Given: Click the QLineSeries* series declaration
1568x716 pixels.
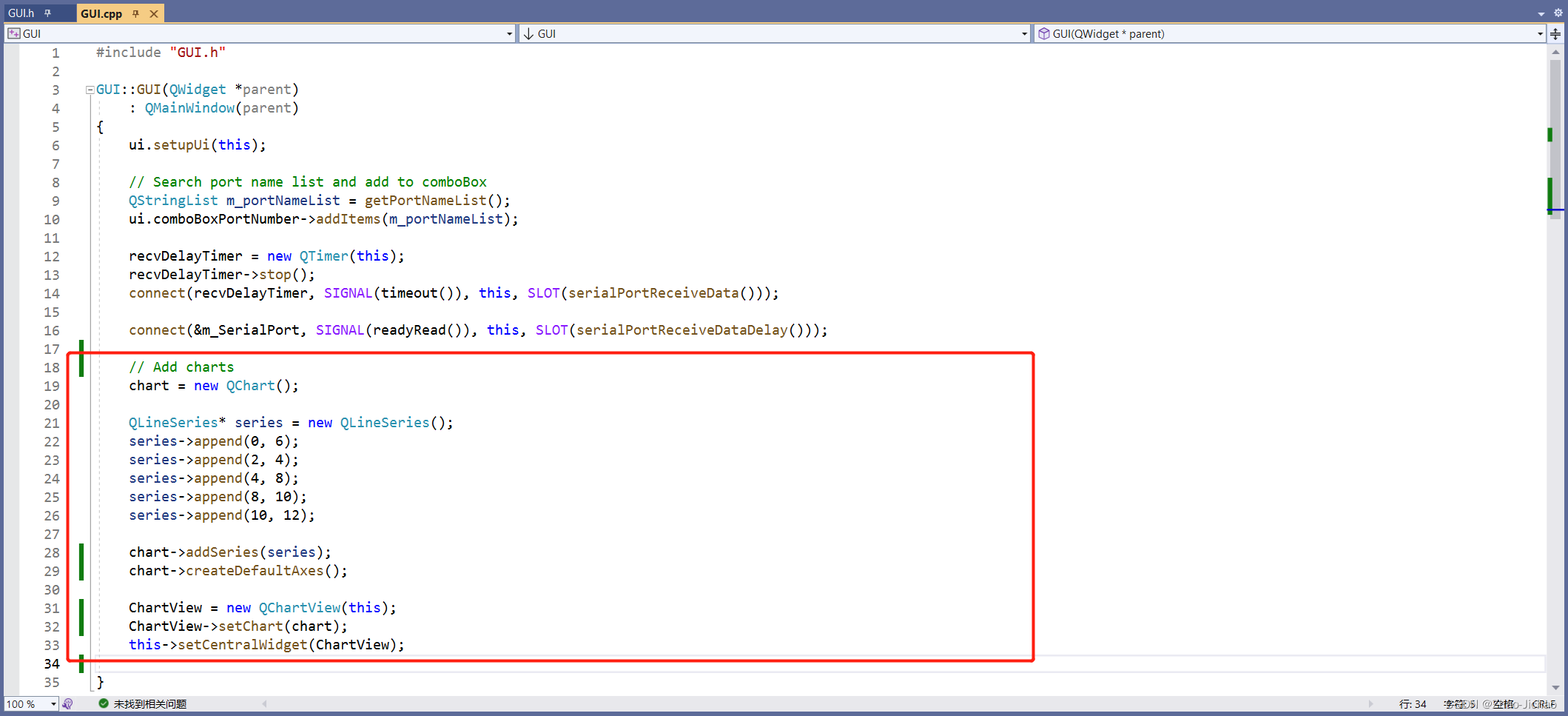Looking at the screenshot, I should (291, 423).
